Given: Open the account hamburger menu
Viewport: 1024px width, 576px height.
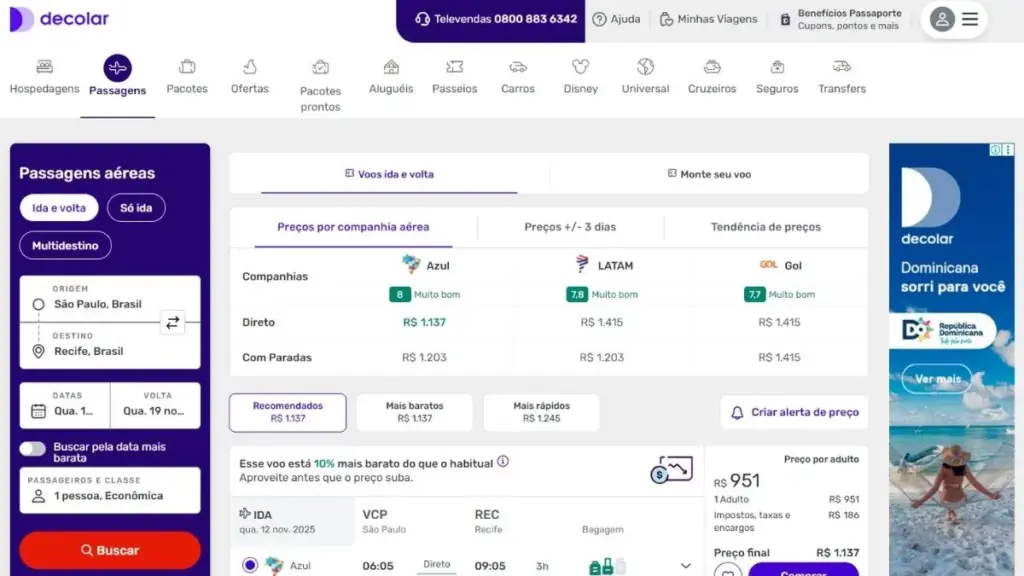Looking at the screenshot, I should click(x=970, y=19).
